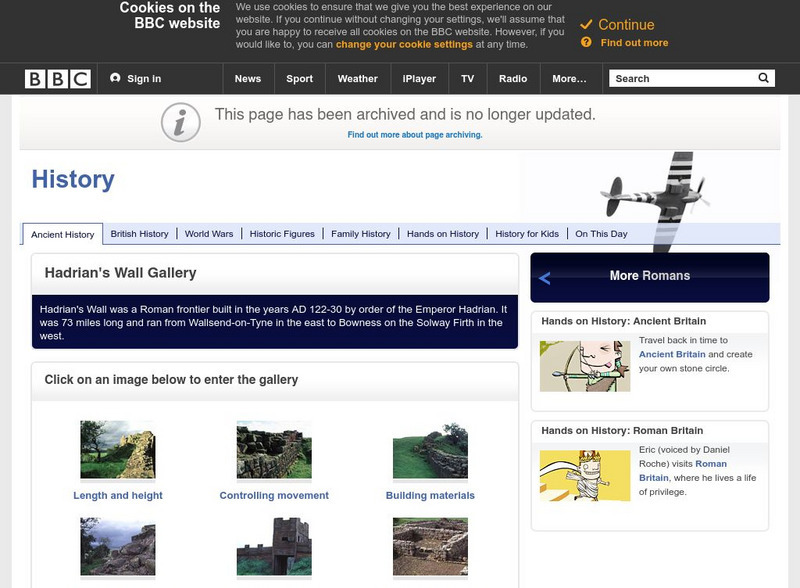Click the Roman Britain text link
800x588 pixels.
pos(683,471)
